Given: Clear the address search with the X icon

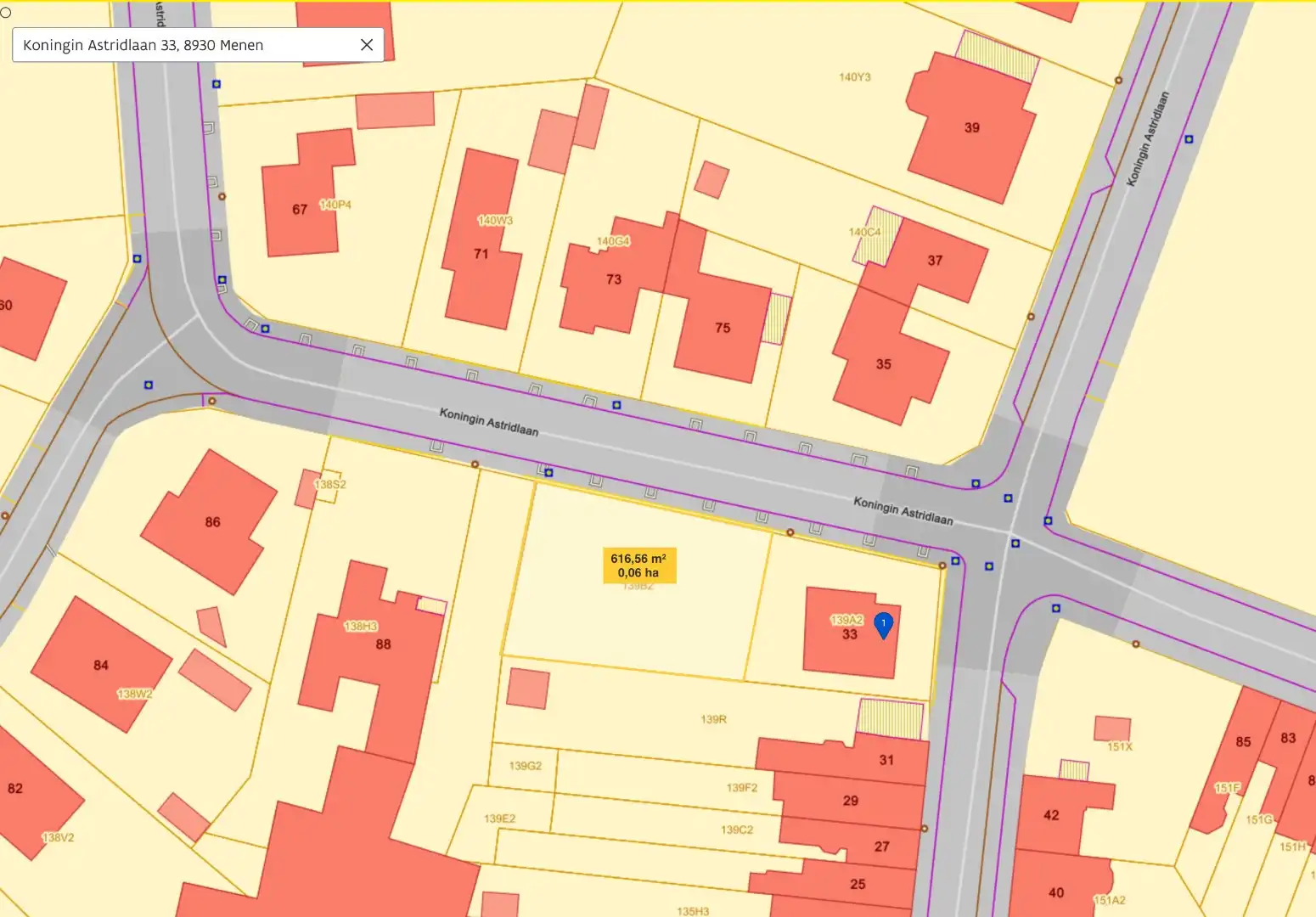Looking at the screenshot, I should [x=367, y=45].
